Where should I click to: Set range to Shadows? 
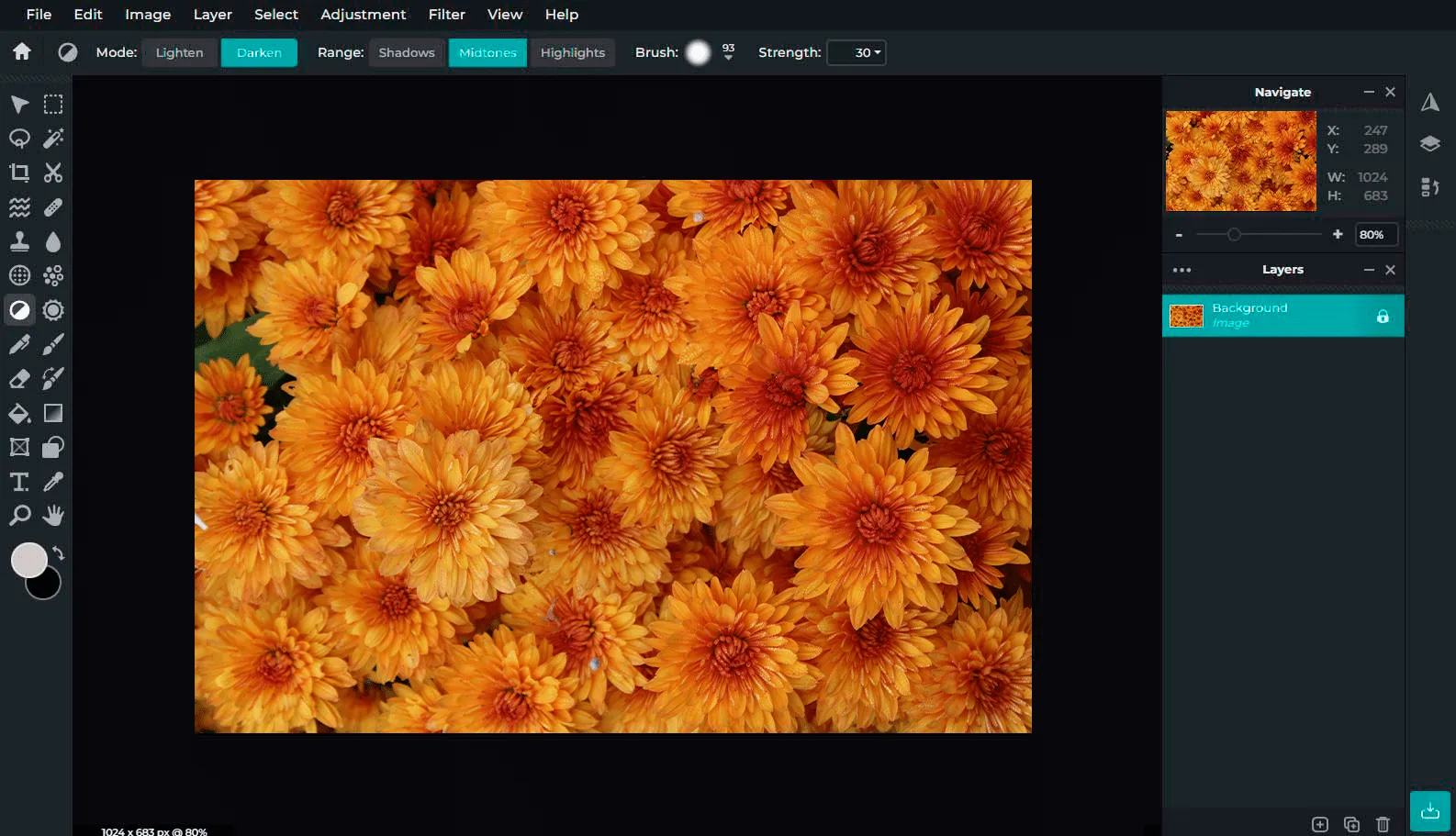[407, 52]
